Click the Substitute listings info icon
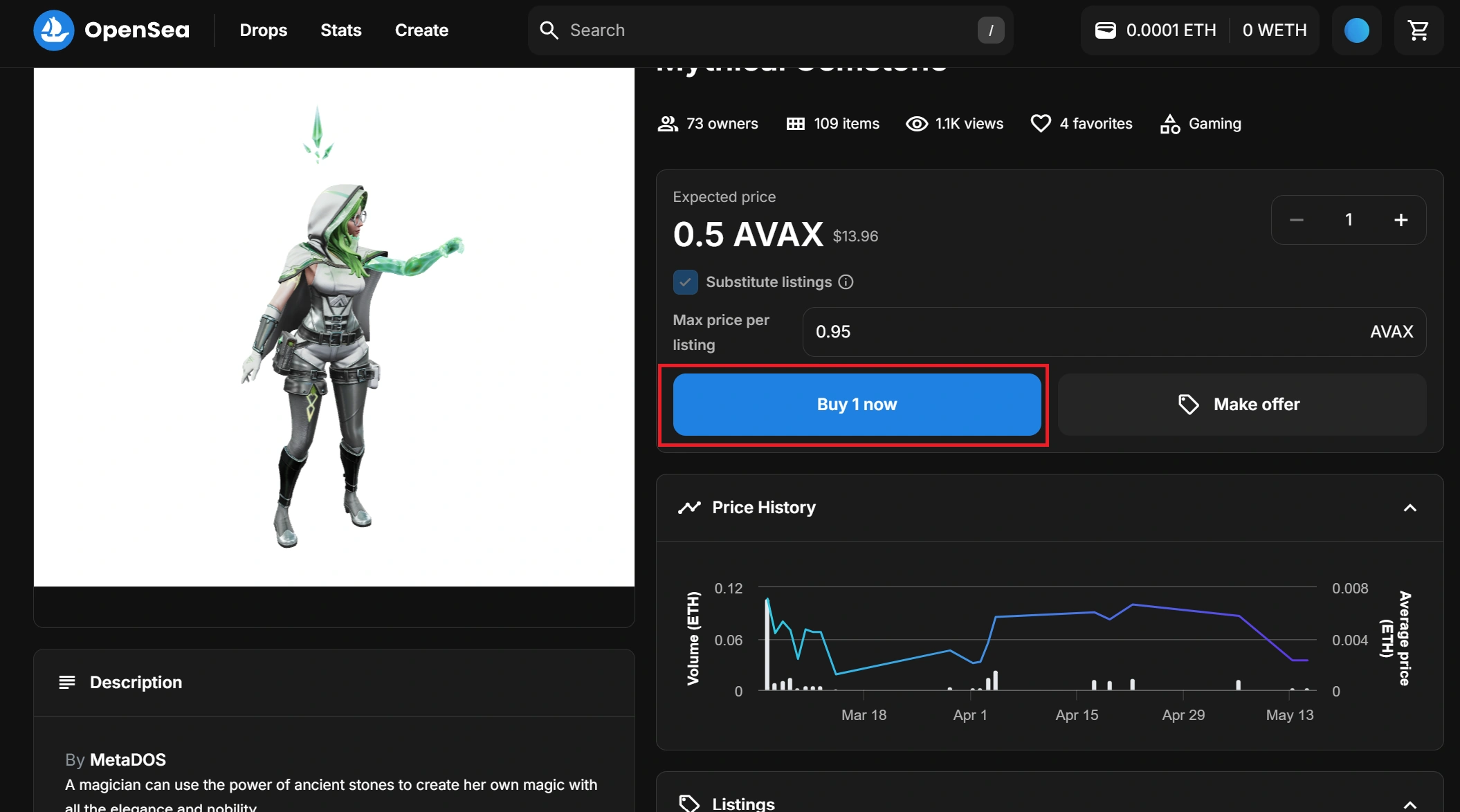 tap(846, 282)
